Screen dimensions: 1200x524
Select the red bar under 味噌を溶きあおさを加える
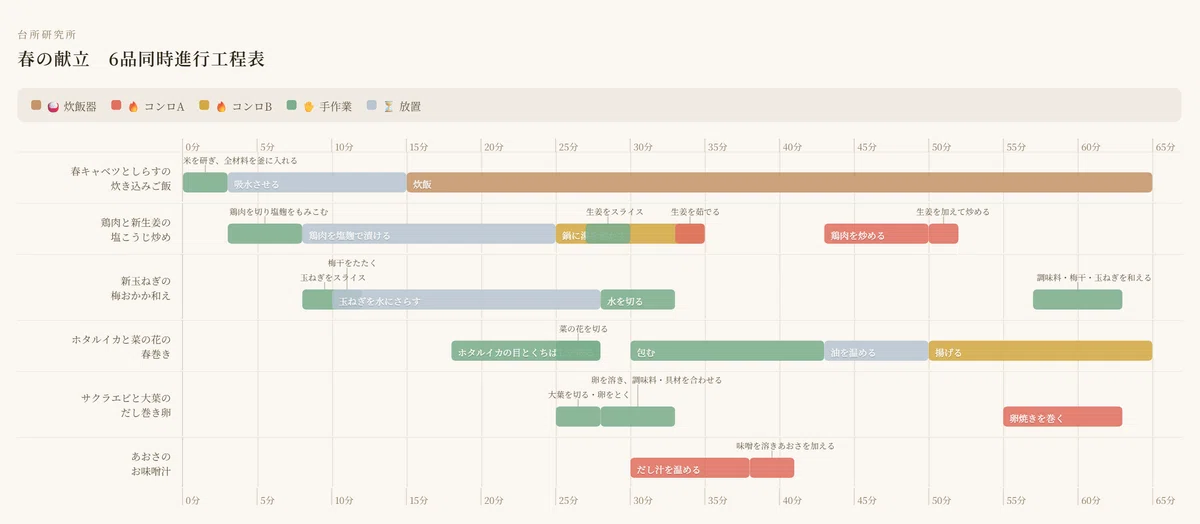pos(772,468)
